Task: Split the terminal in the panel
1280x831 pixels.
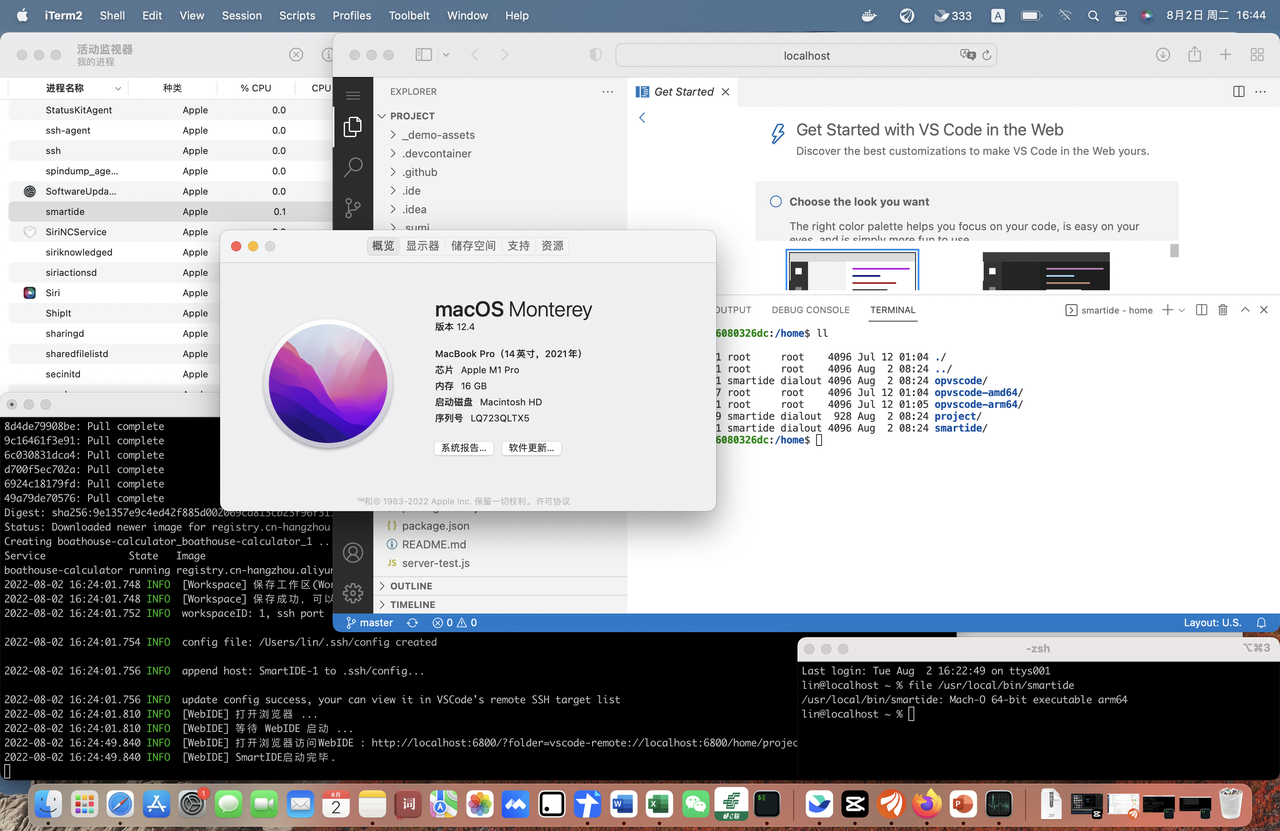Action: click(1201, 310)
